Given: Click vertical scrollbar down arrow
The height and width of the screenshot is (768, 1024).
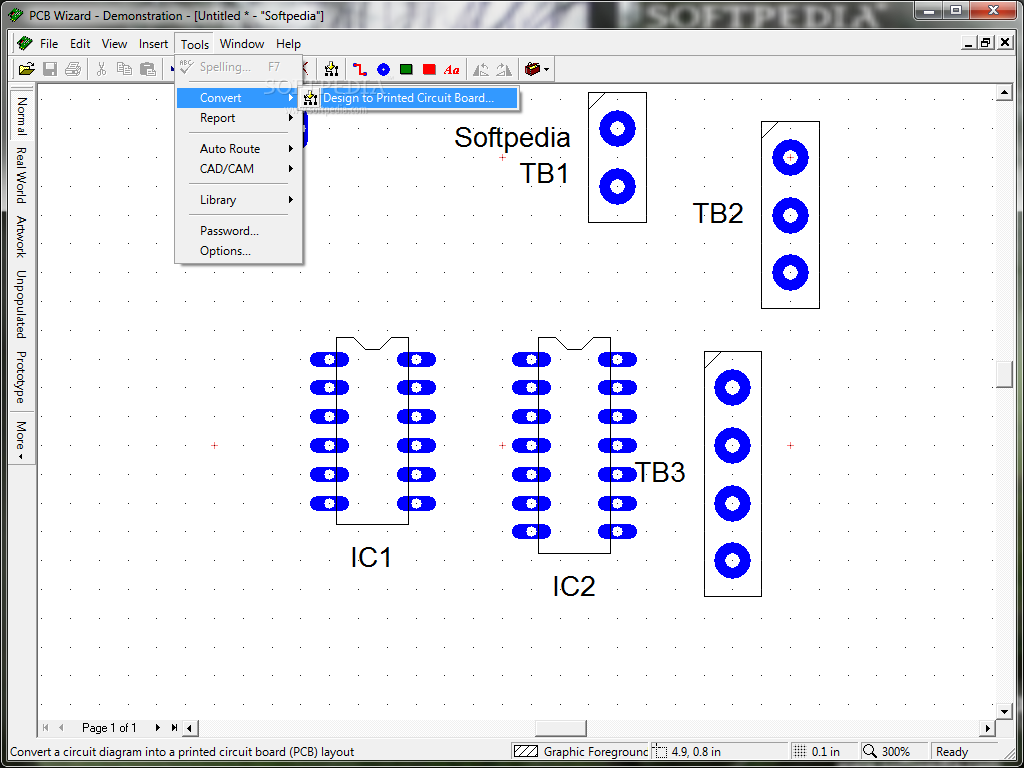Looking at the screenshot, I should click(1004, 711).
